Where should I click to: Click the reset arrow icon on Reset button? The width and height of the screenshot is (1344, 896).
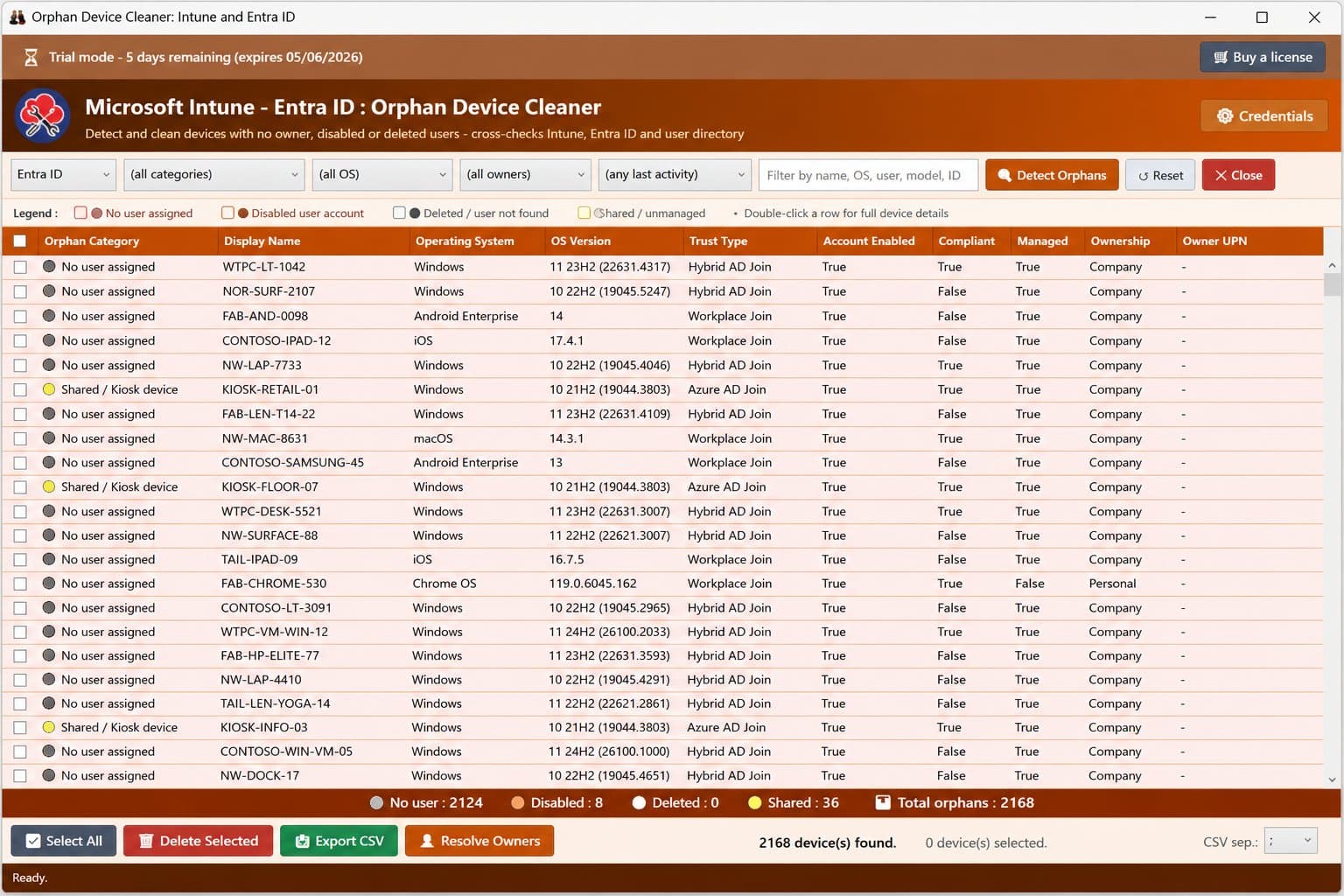pos(1143,176)
